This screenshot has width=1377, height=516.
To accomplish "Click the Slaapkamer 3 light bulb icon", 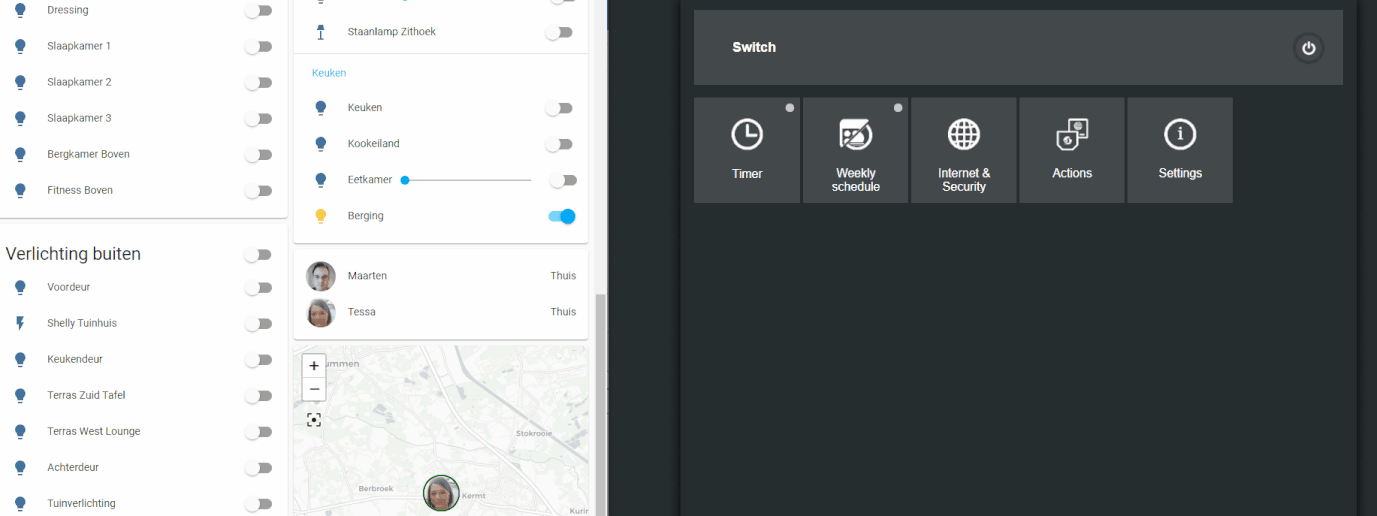I will click(x=20, y=118).
